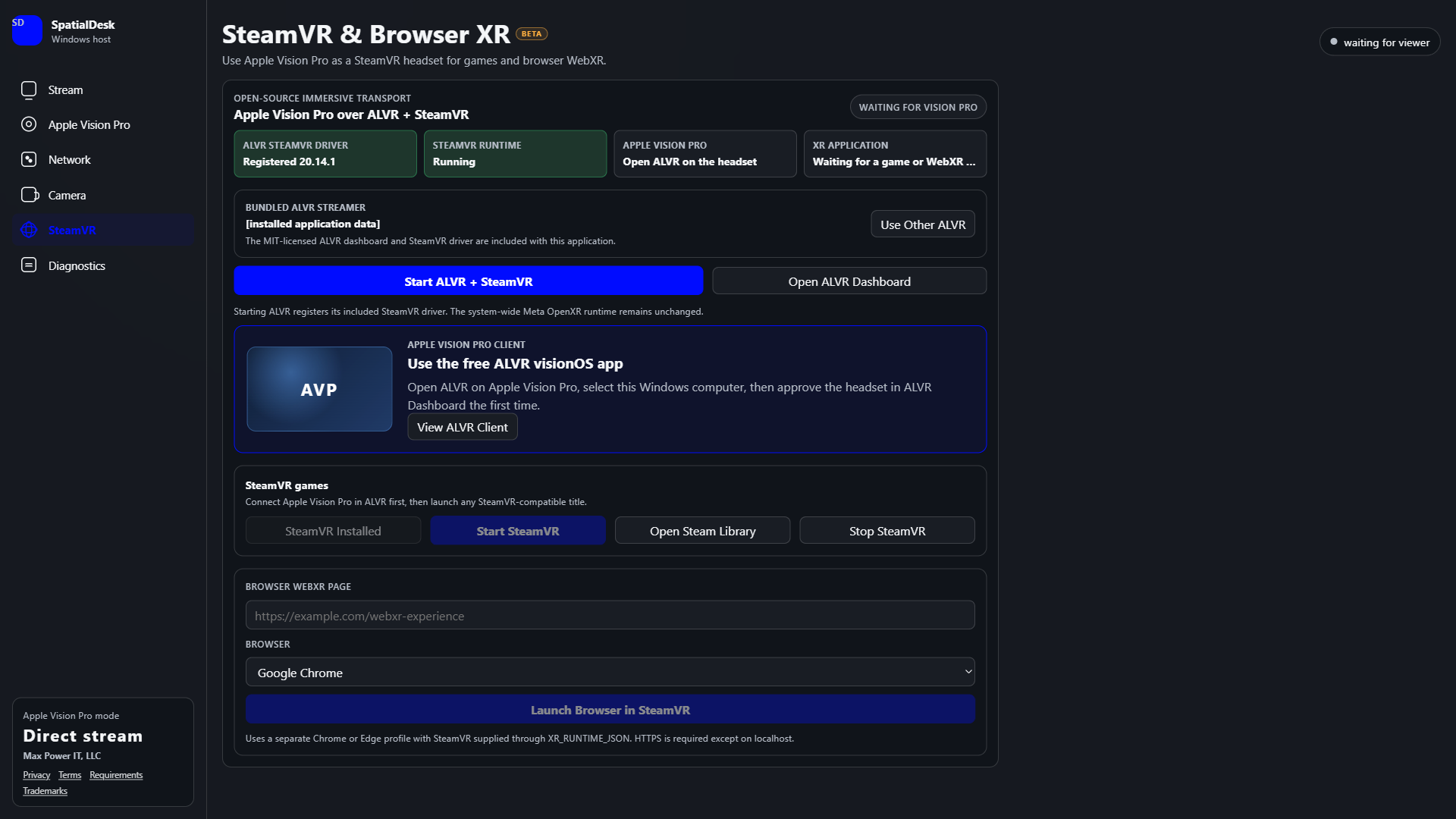Click the page subtitle about SteamVR headset
1456x819 pixels.
click(x=414, y=61)
